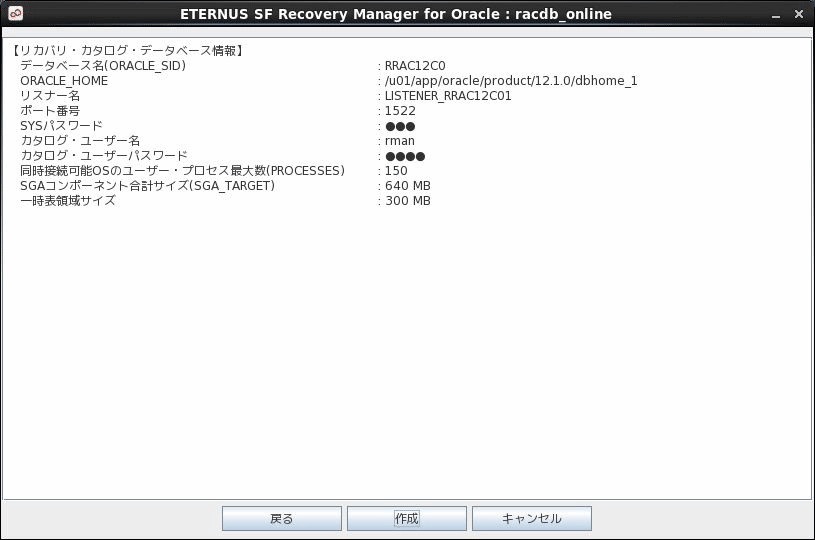This screenshot has width=815, height=540.
Task: Click the temporary tablespace size 300 MB
Action: click(408, 201)
